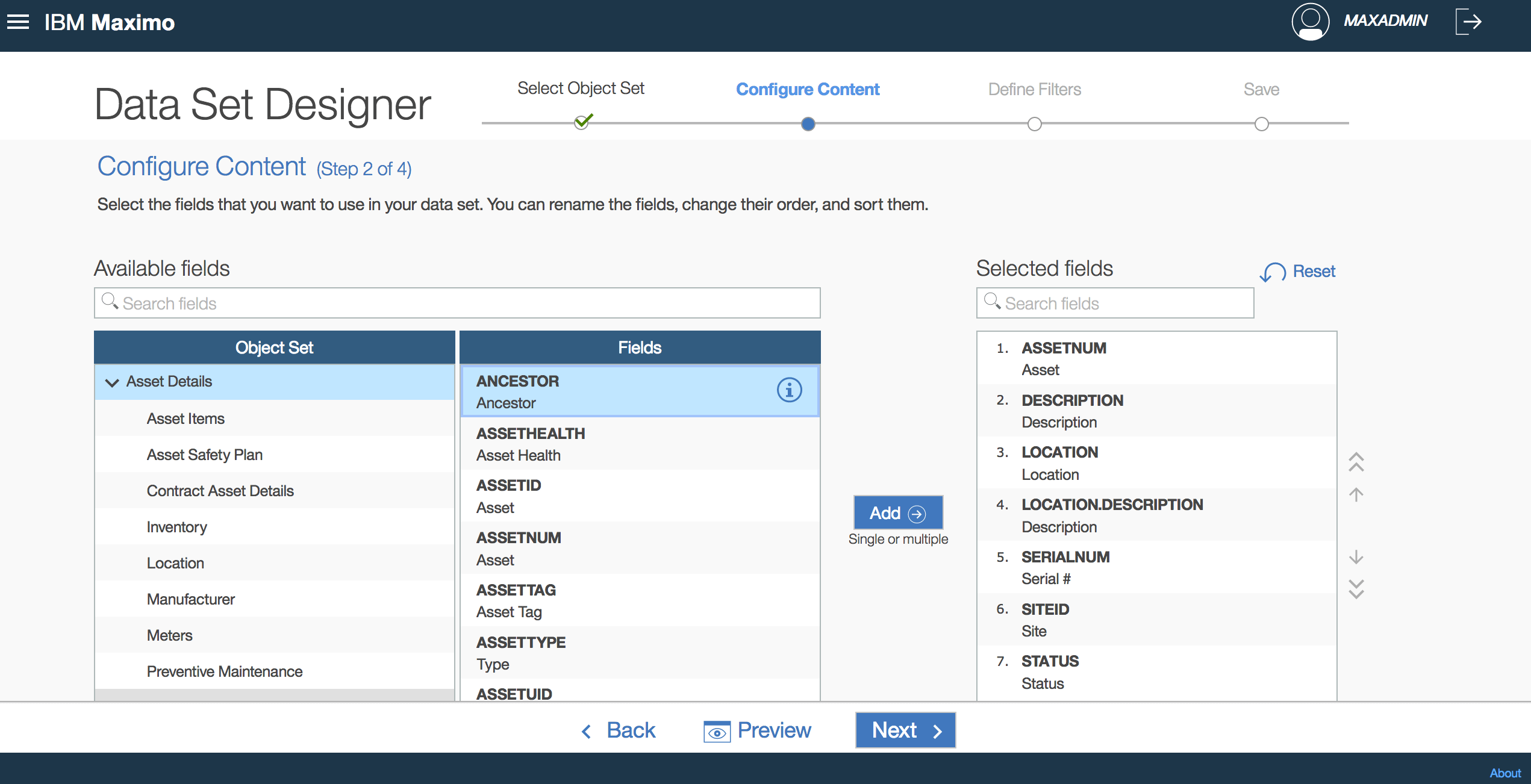Screen dimensions: 1531x784
Task: Add the chosen fields with Add button
Action: coord(898,513)
